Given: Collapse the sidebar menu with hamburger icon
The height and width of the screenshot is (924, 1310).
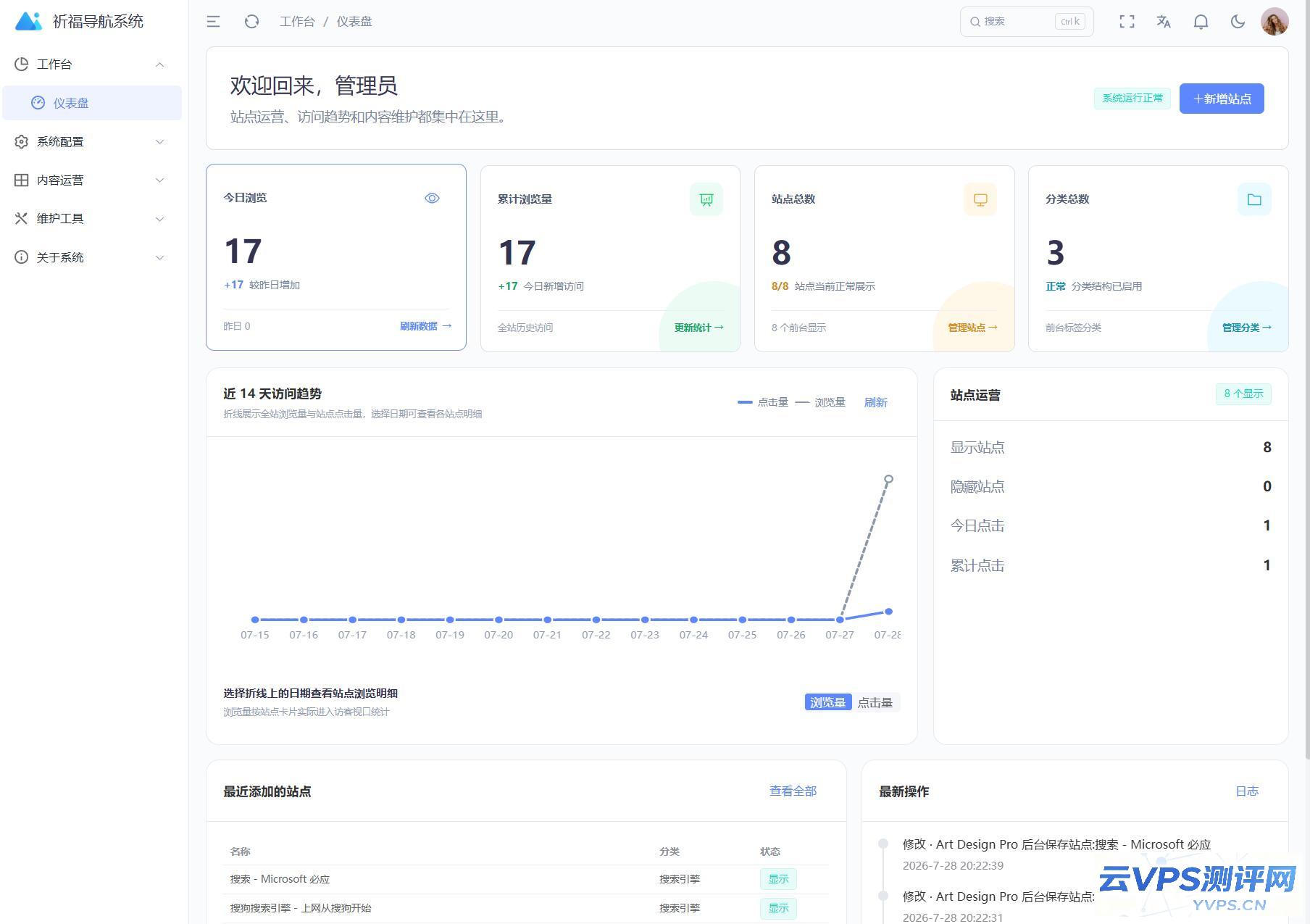Looking at the screenshot, I should pyautogui.click(x=213, y=22).
